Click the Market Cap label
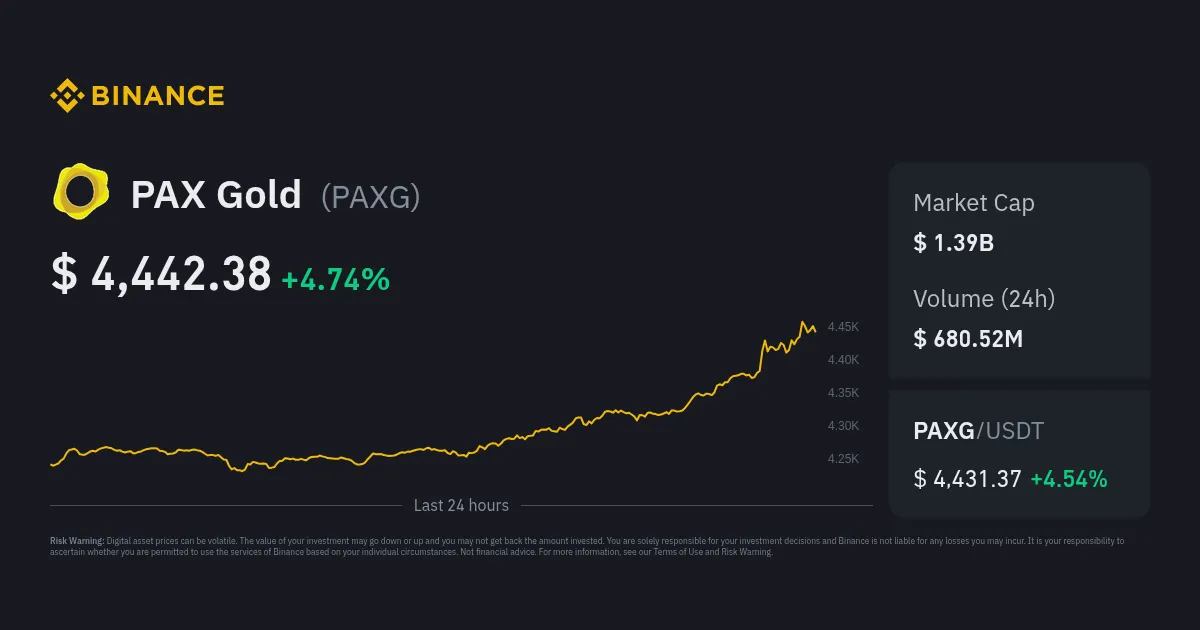The height and width of the screenshot is (630, 1200). (973, 203)
